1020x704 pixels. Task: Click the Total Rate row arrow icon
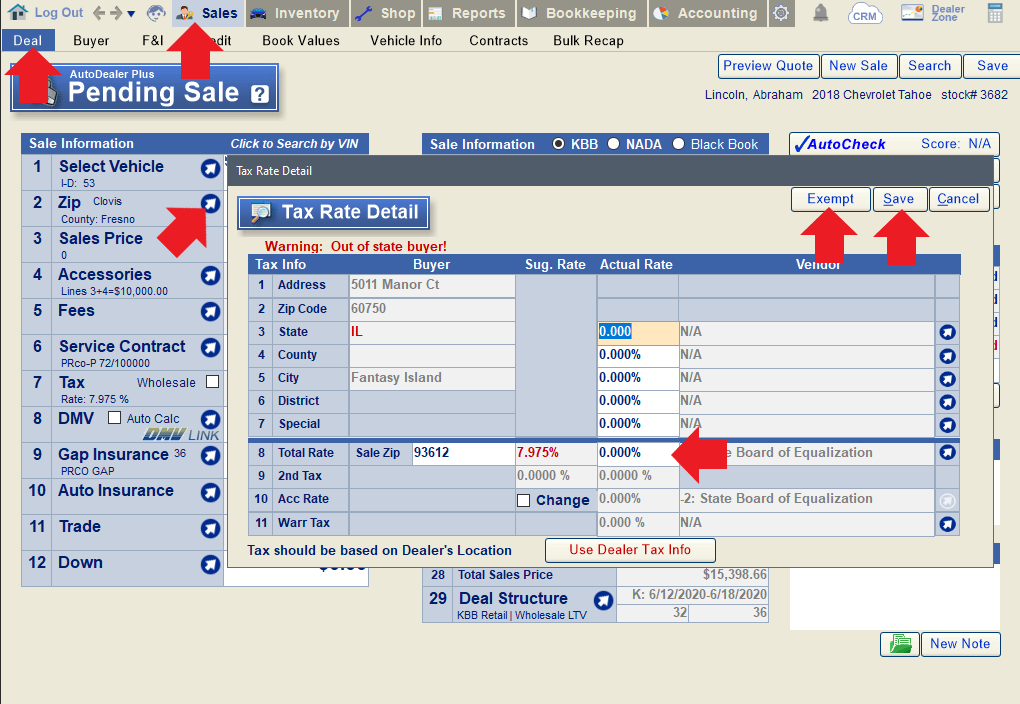pos(947,452)
